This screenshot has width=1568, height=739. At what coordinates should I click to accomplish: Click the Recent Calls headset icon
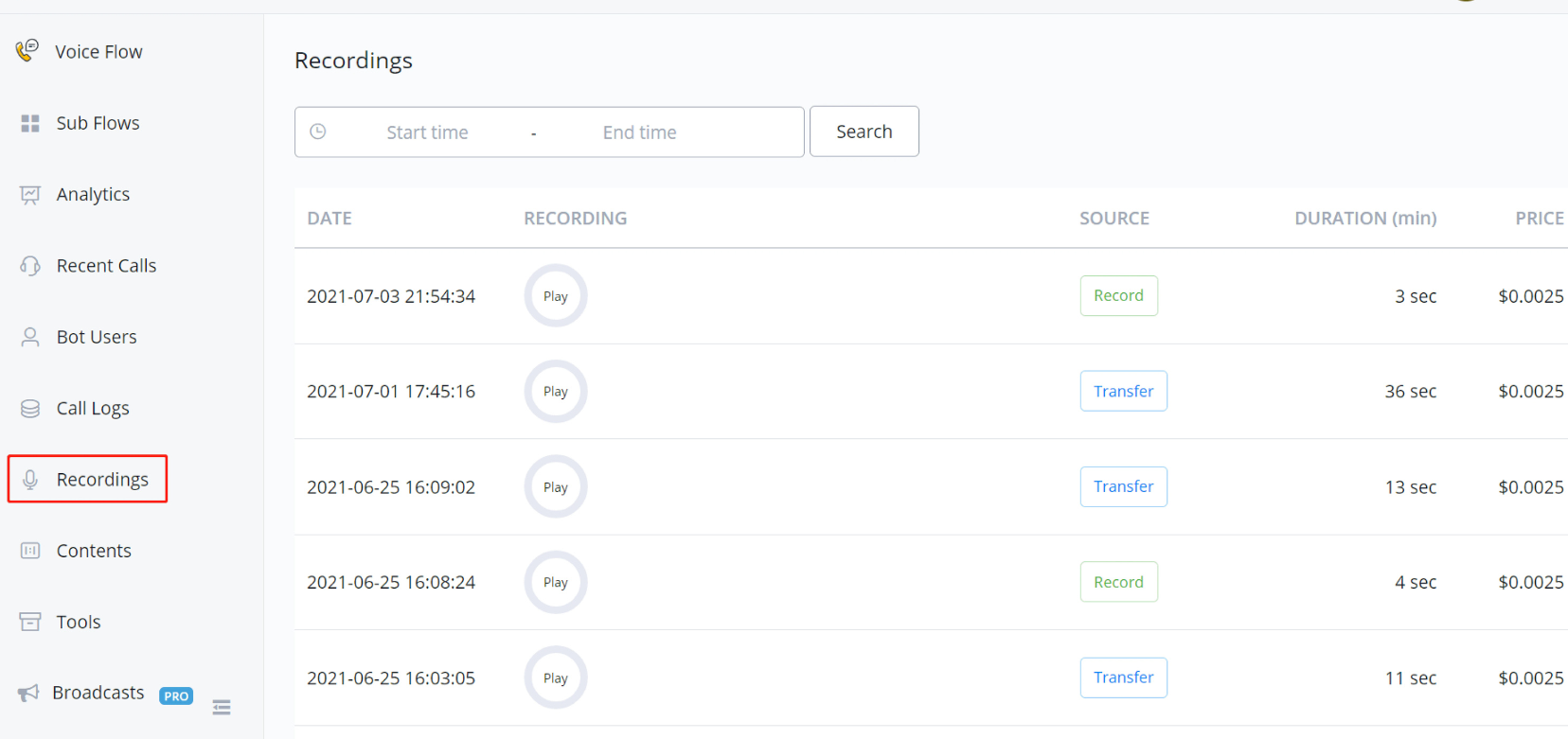[30, 266]
